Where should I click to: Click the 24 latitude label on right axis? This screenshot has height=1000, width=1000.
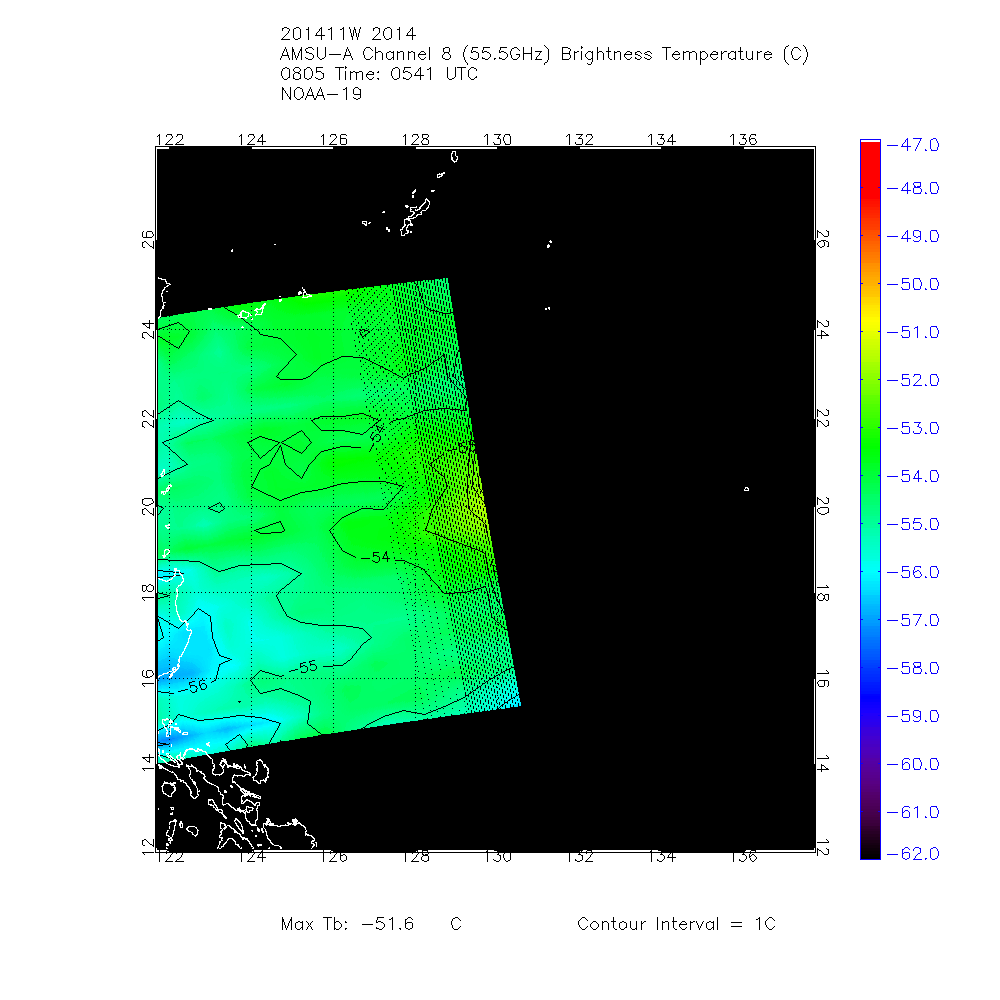click(x=823, y=329)
